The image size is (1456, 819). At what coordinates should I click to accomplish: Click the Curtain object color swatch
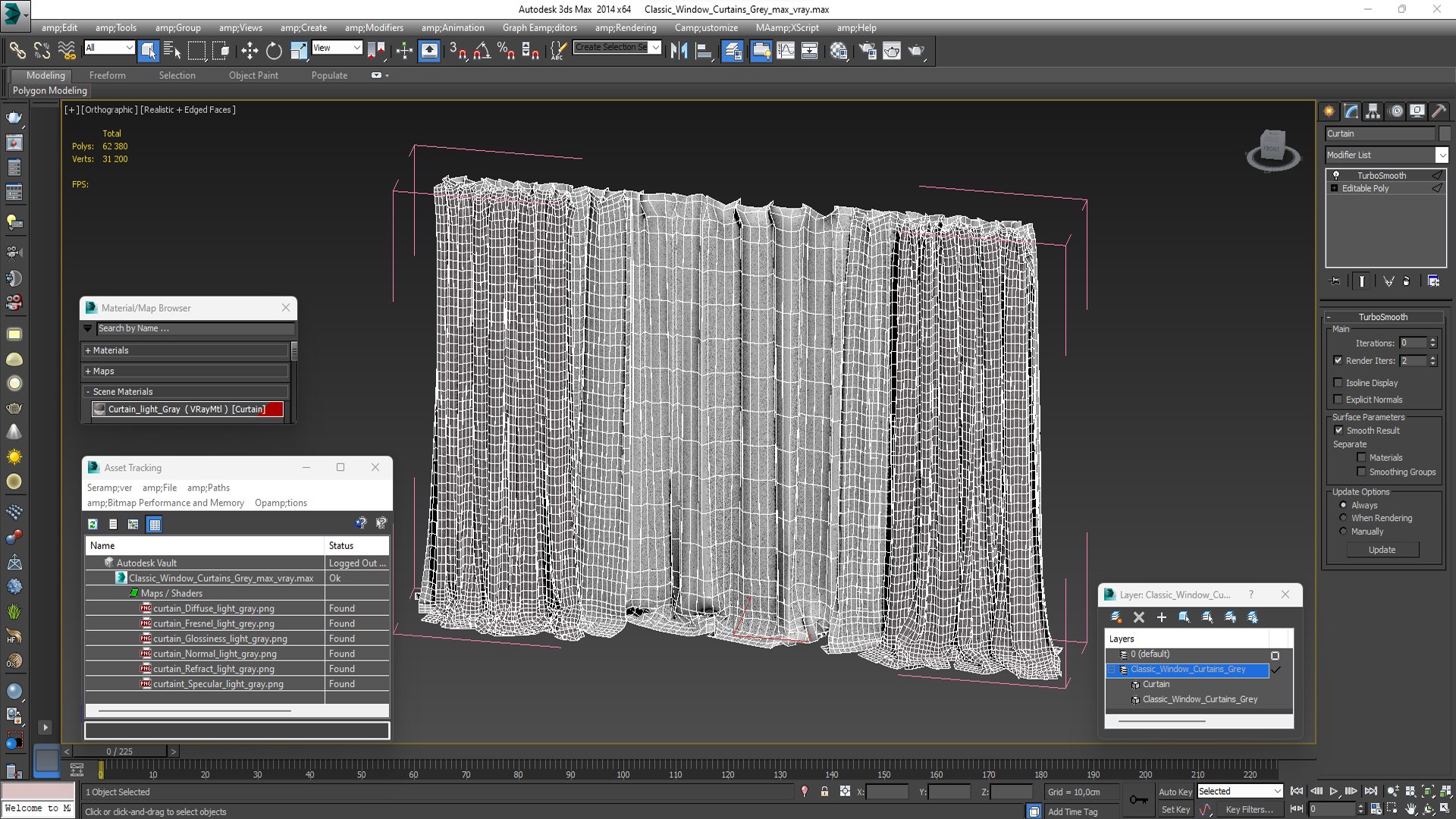click(x=1445, y=133)
